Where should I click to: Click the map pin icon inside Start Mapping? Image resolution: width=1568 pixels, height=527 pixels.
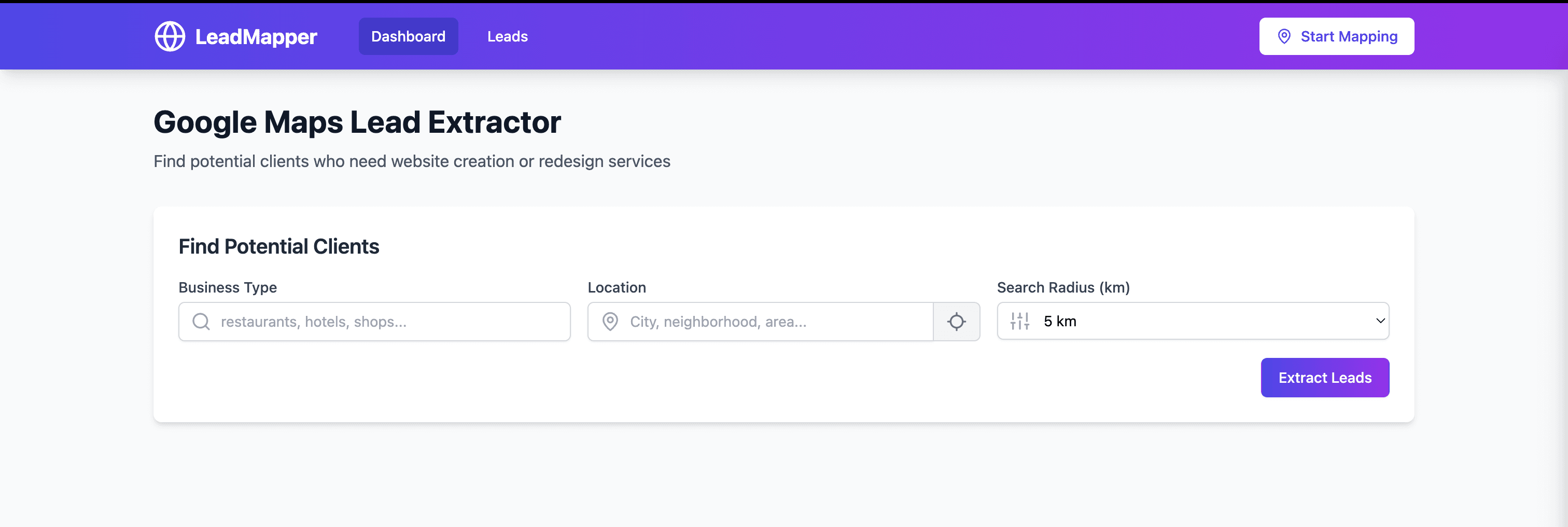[x=1284, y=36]
